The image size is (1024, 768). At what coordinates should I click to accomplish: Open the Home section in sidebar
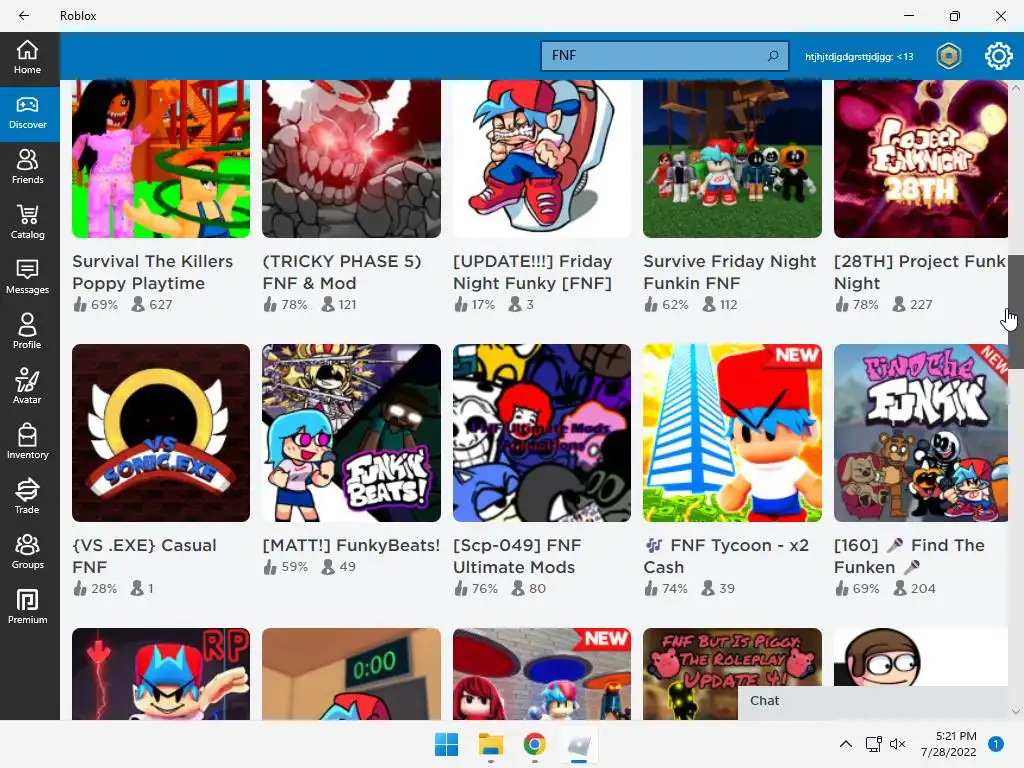click(x=27, y=57)
